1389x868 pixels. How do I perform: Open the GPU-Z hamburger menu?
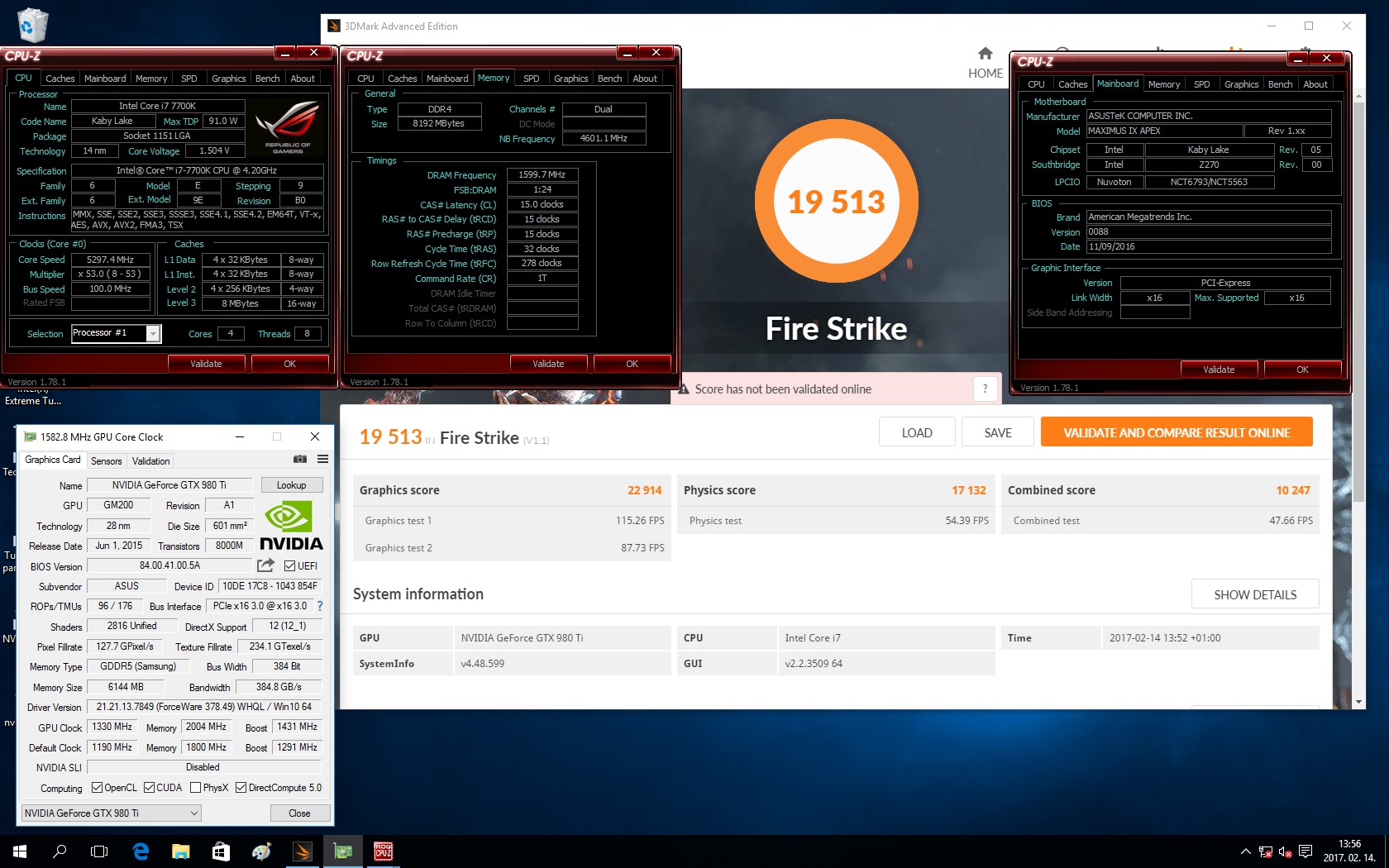click(322, 460)
